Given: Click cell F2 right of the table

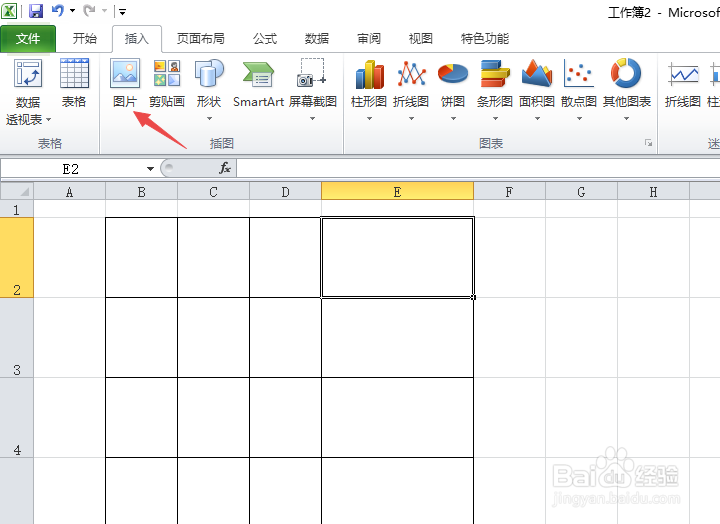Looking at the screenshot, I should coord(509,258).
